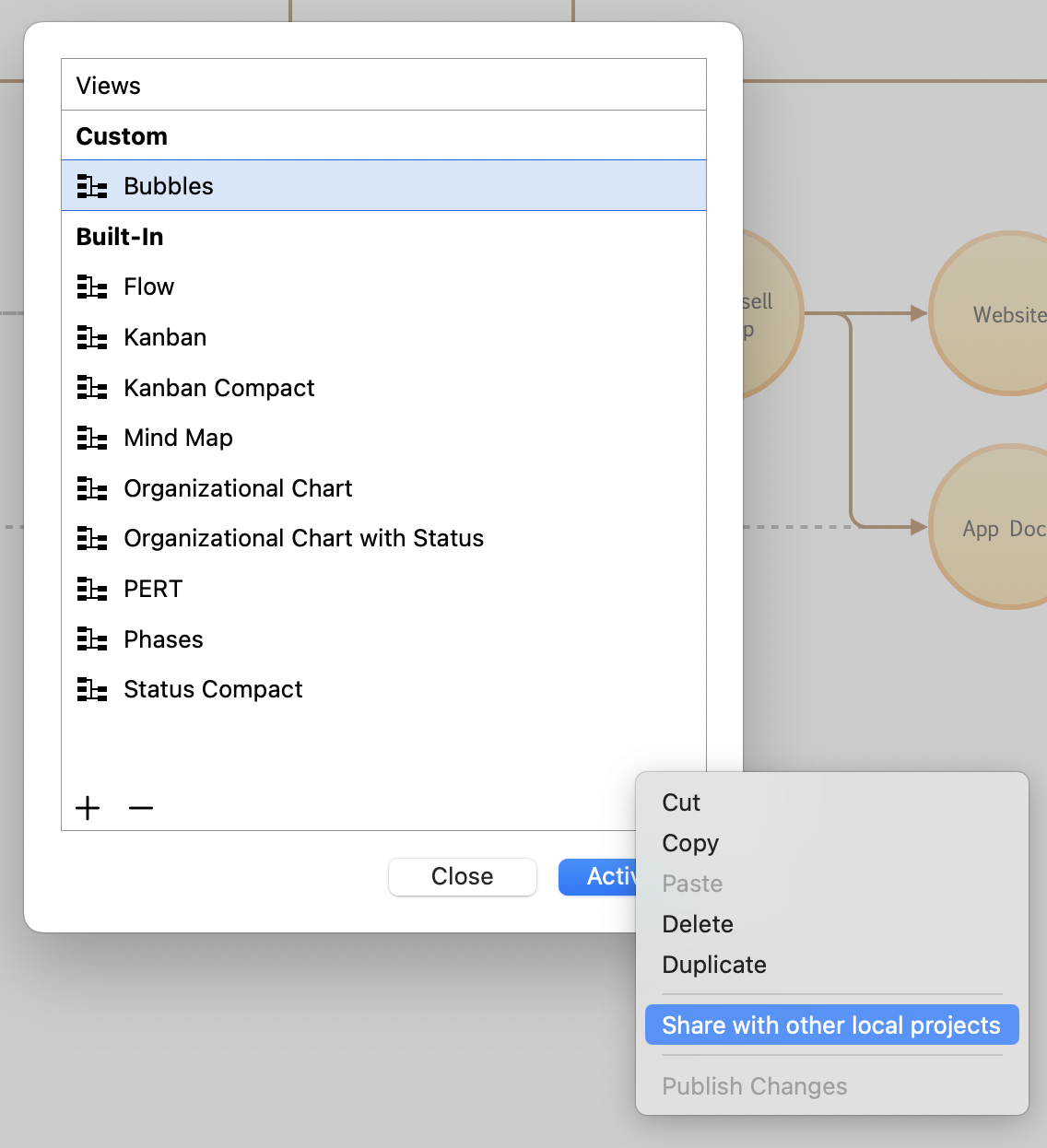This screenshot has width=1047, height=1148.
Task: Select the Organizational Chart view
Action: (x=238, y=488)
